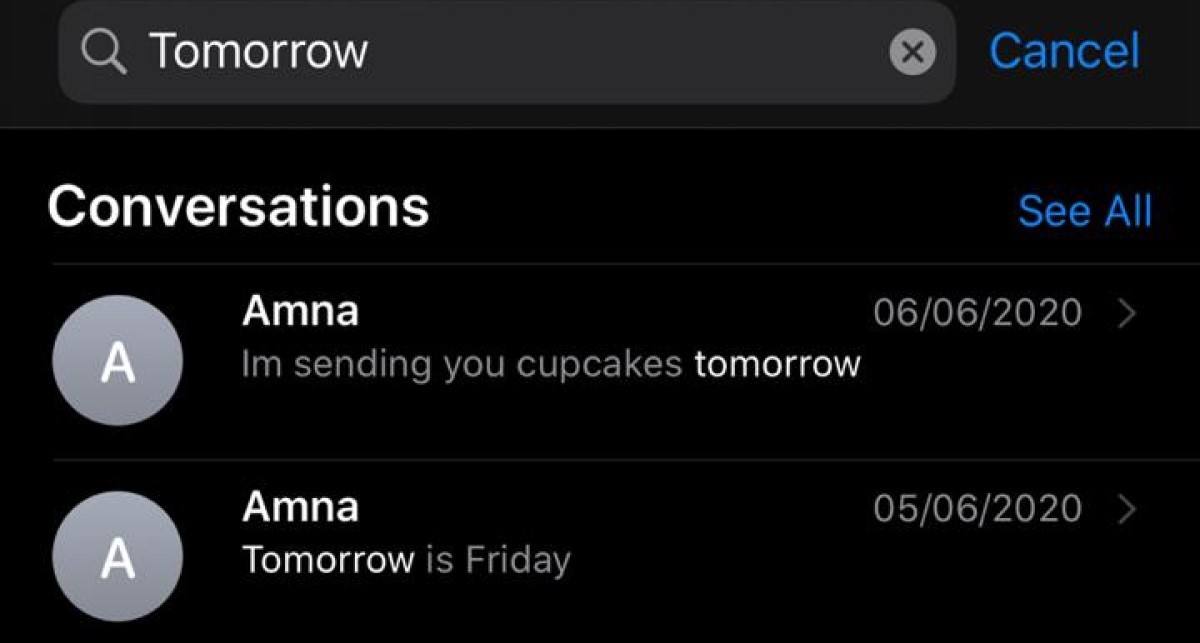This screenshot has width=1200, height=643.
Task: Tap the avatar for the 05/06/2020 Amna conversation
Action: (117, 557)
